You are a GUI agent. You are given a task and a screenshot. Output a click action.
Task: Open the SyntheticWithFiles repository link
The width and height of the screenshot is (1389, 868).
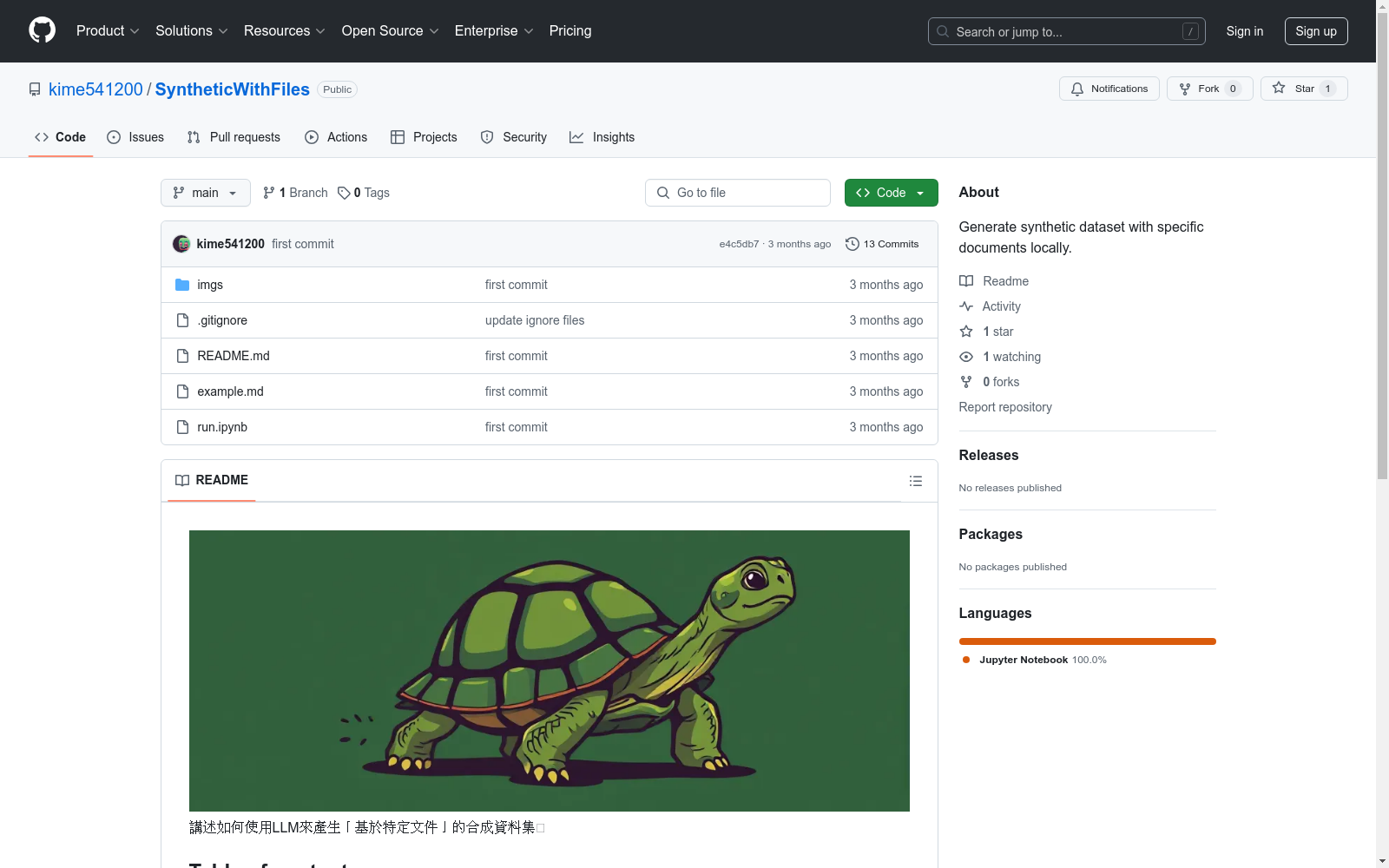click(232, 89)
